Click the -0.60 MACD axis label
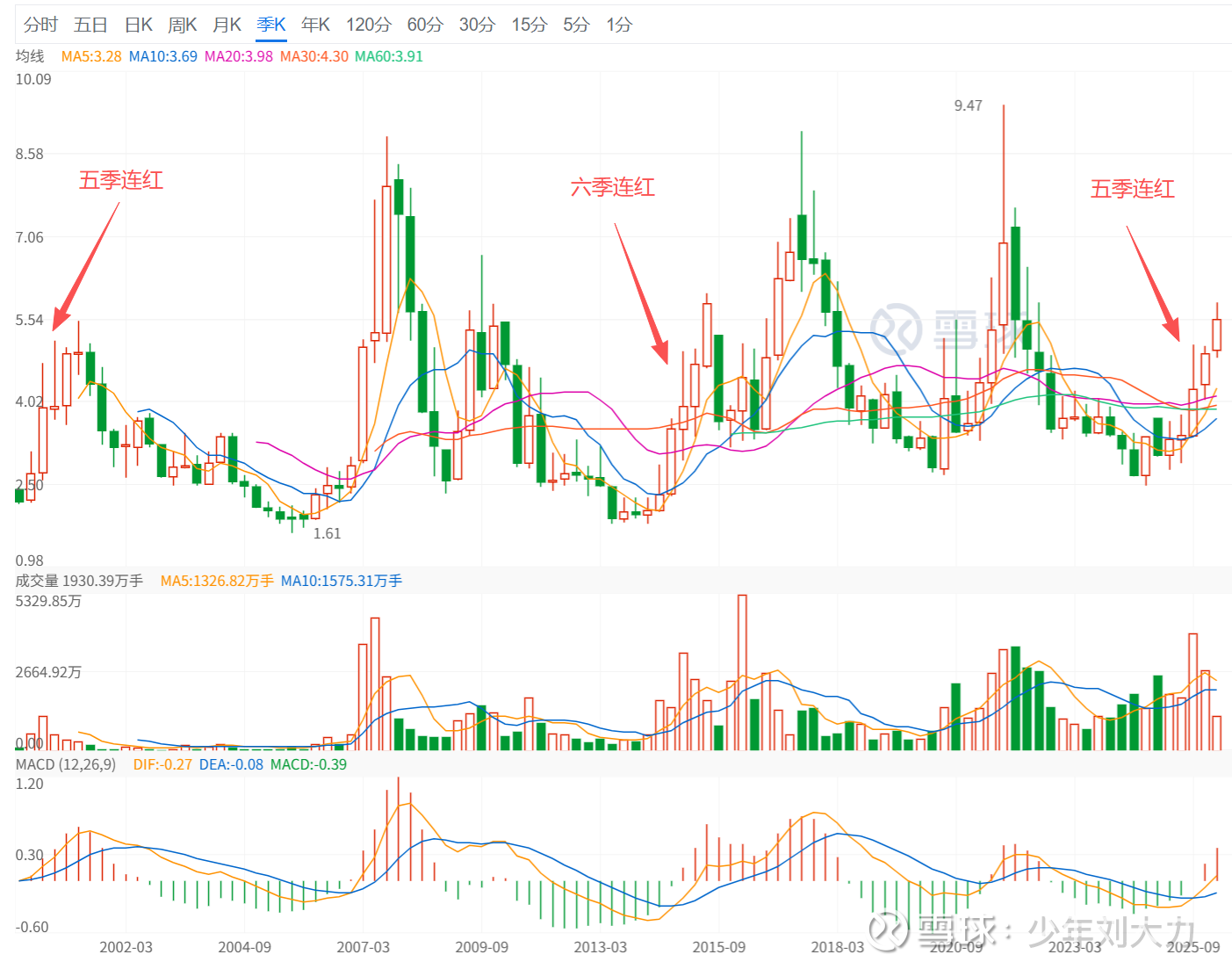This screenshot has width=1232, height=969. coord(32,927)
